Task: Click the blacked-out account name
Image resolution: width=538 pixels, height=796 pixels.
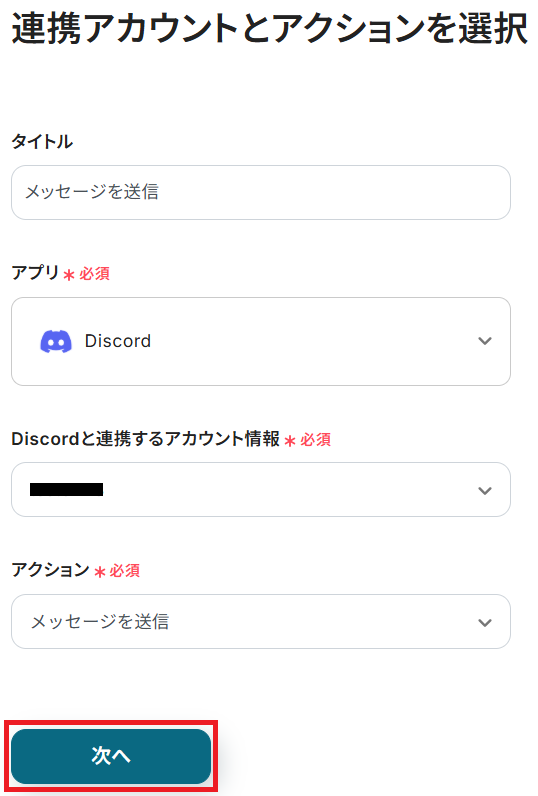Action: pos(66,489)
